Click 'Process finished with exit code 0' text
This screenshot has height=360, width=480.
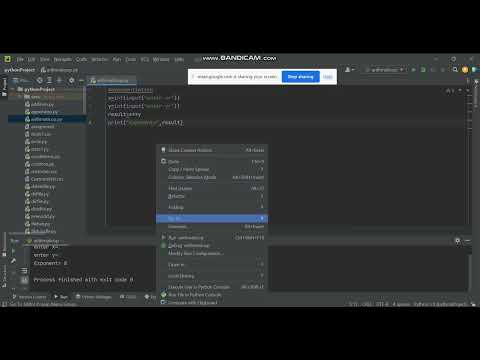click(83, 279)
